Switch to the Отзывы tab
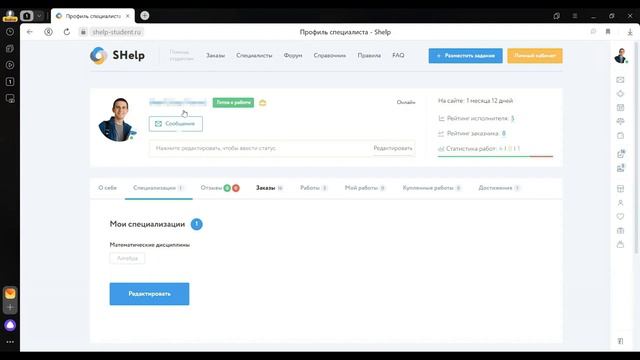The width and height of the screenshot is (640, 360). coord(220,188)
